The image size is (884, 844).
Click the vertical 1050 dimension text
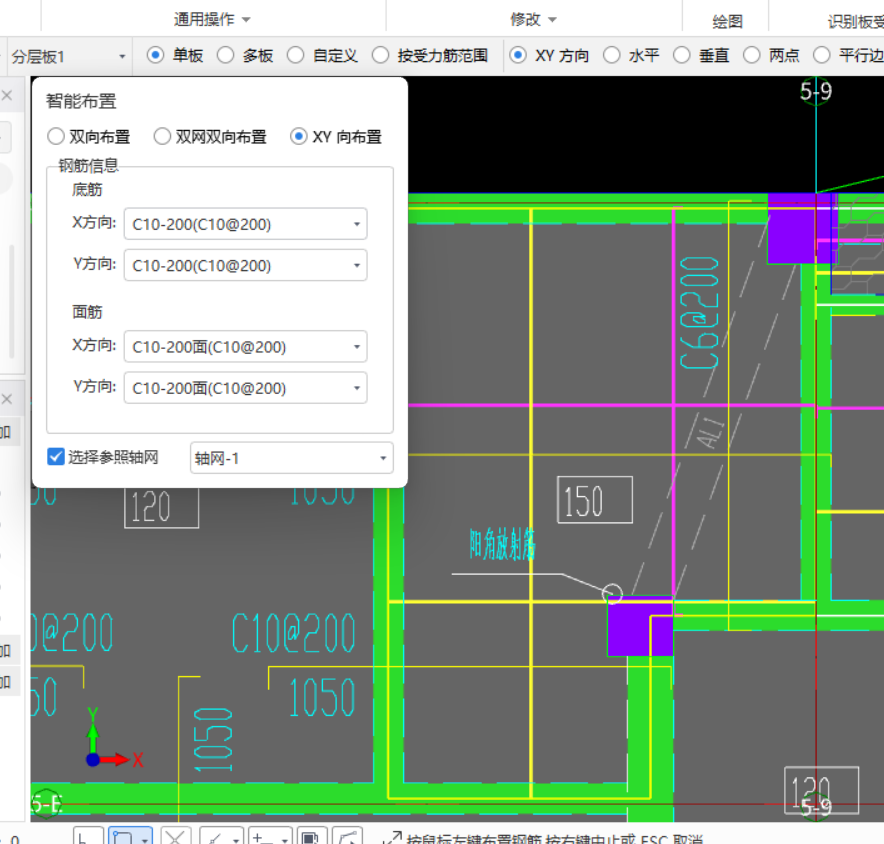click(213, 740)
